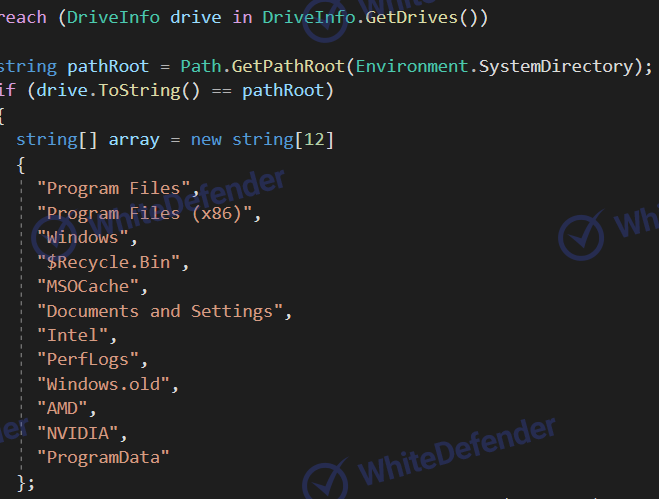Click the "Intel" string entry

pyautogui.click(x=72, y=335)
